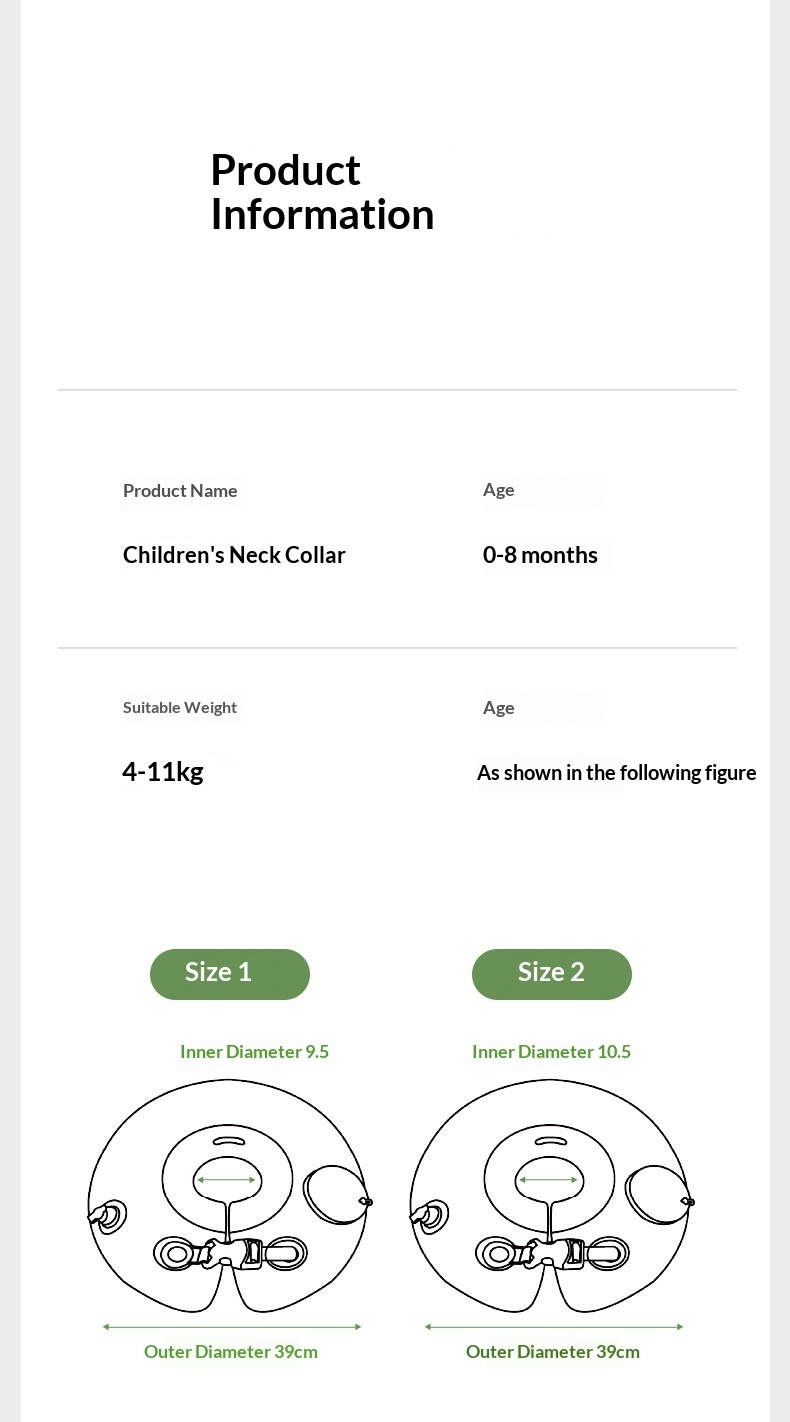The width and height of the screenshot is (790, 1422).
Task: Click the buckle clasp on Size 2 float
Action: (x=552, y=1252)
